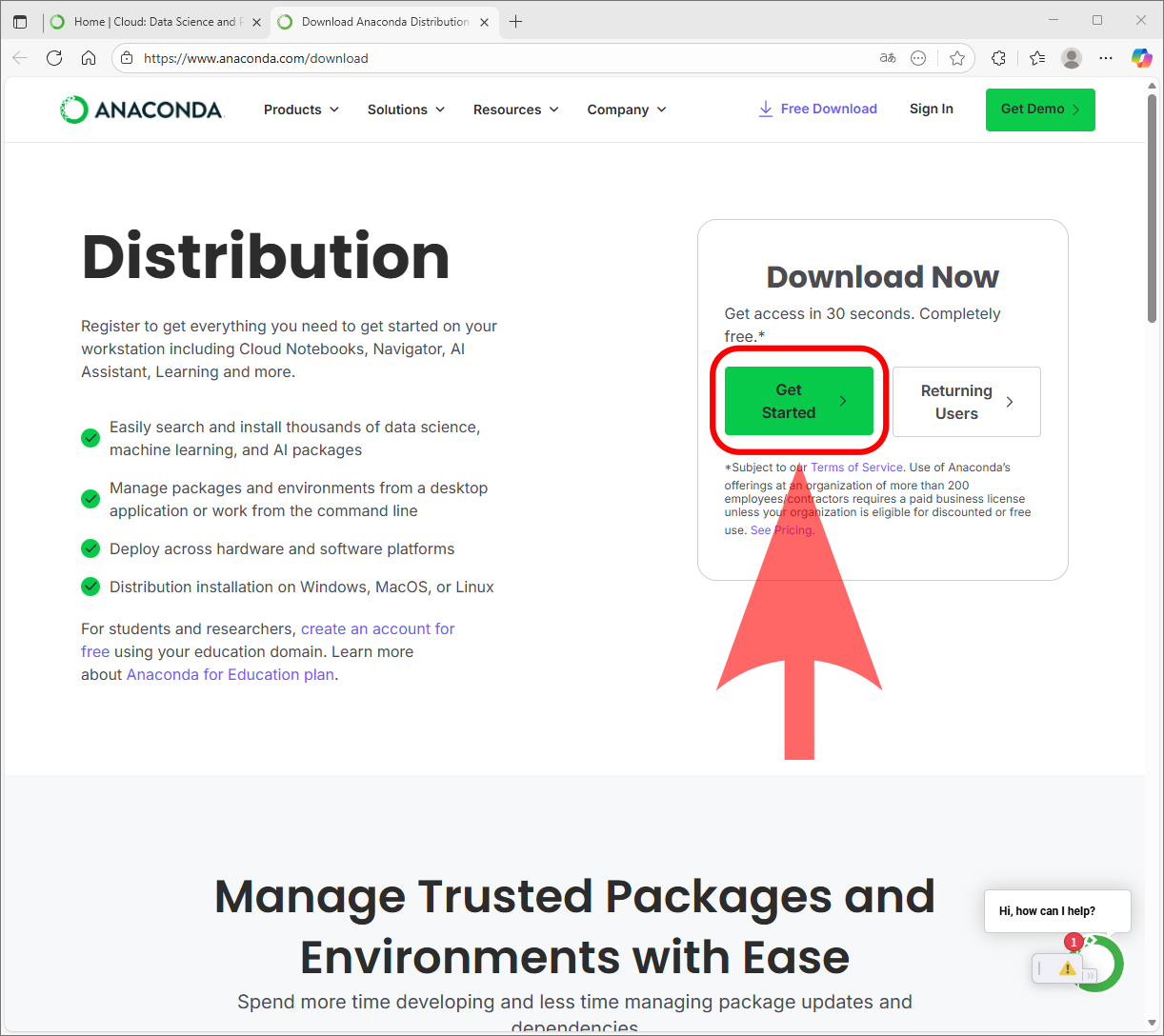This screenshot has width=1164, height=1036.
Task: Click the address bar URL field
Action: point(495,58)
